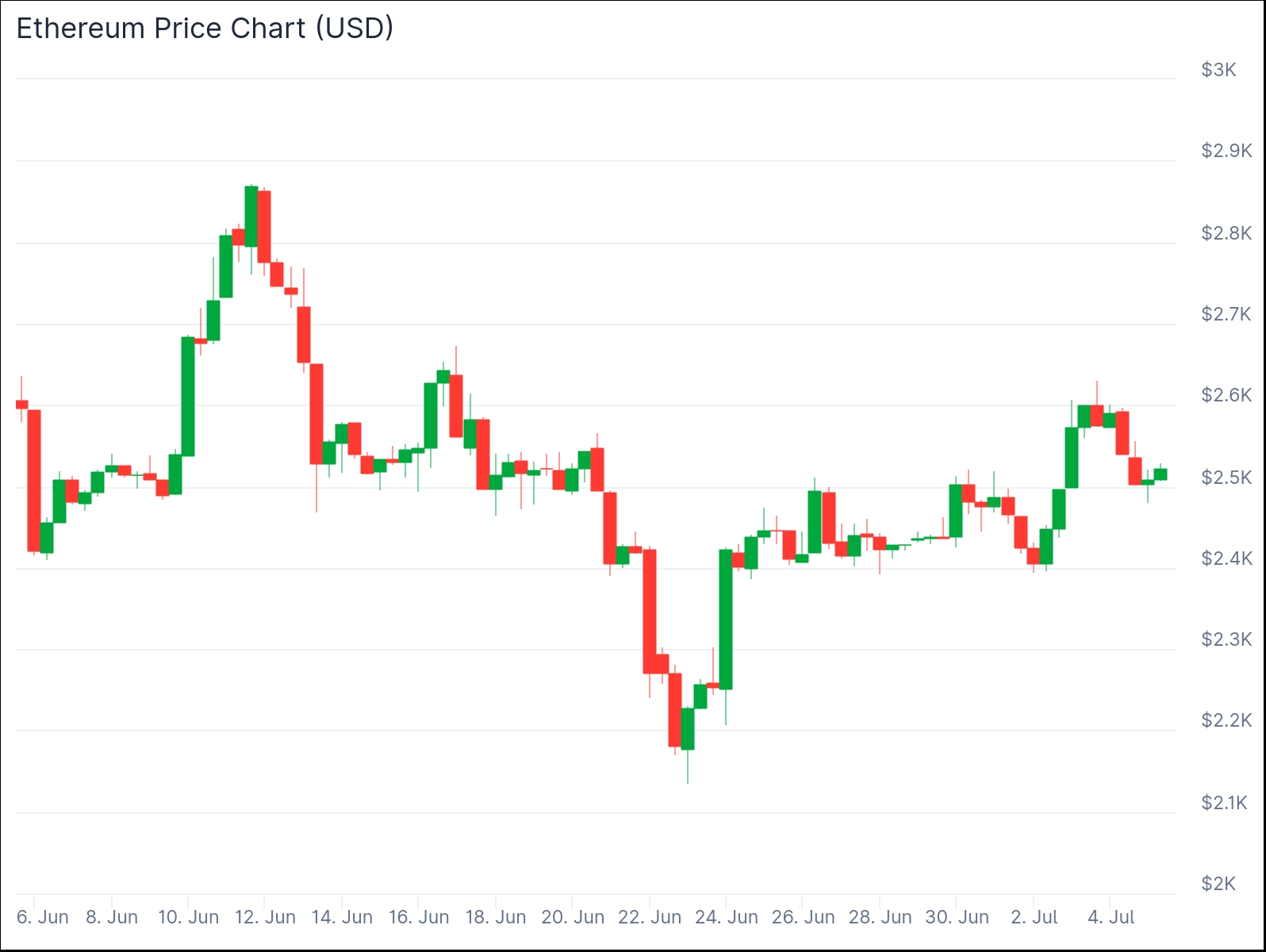Click the 22. Jun date label
Screen dimensions: 1266x952
point(650,918)
